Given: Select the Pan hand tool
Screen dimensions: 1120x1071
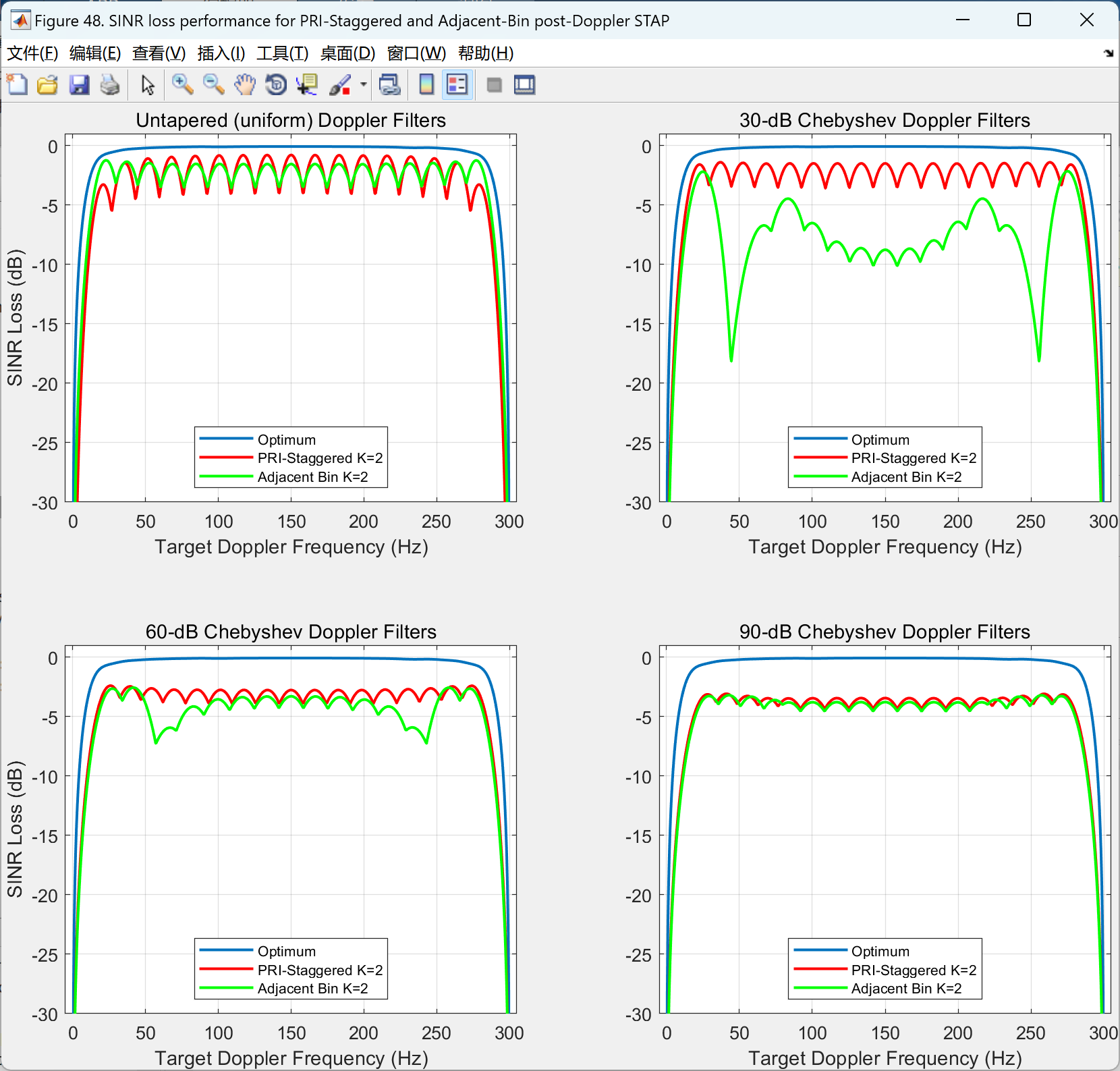Looking at the screenshot, I should point(245,84).
